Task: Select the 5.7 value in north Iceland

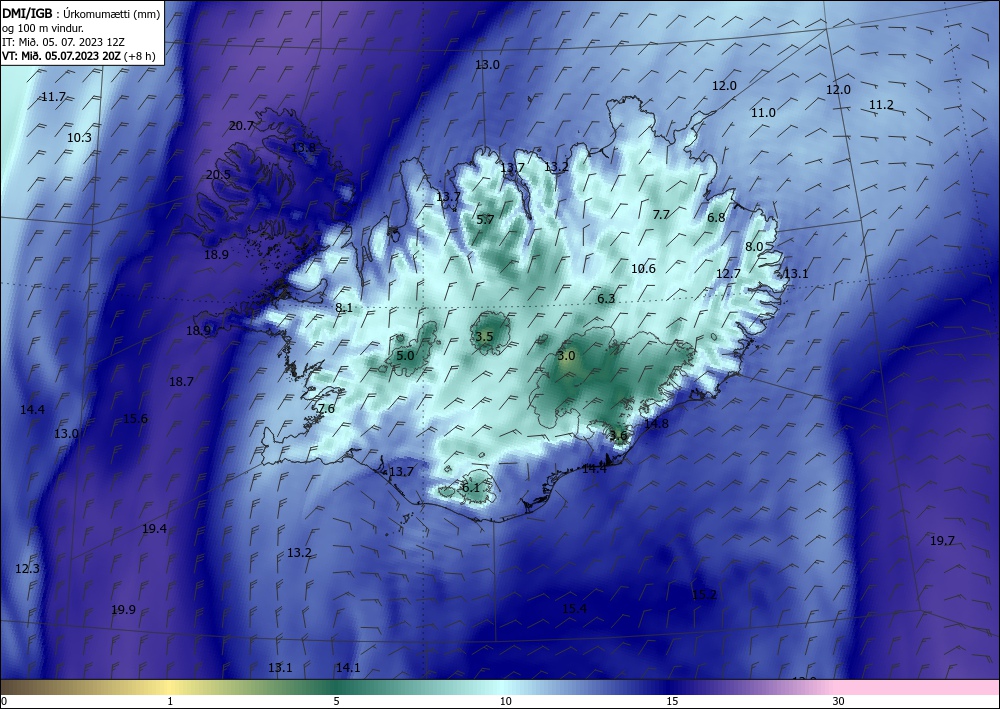Action: click(485, 220)
